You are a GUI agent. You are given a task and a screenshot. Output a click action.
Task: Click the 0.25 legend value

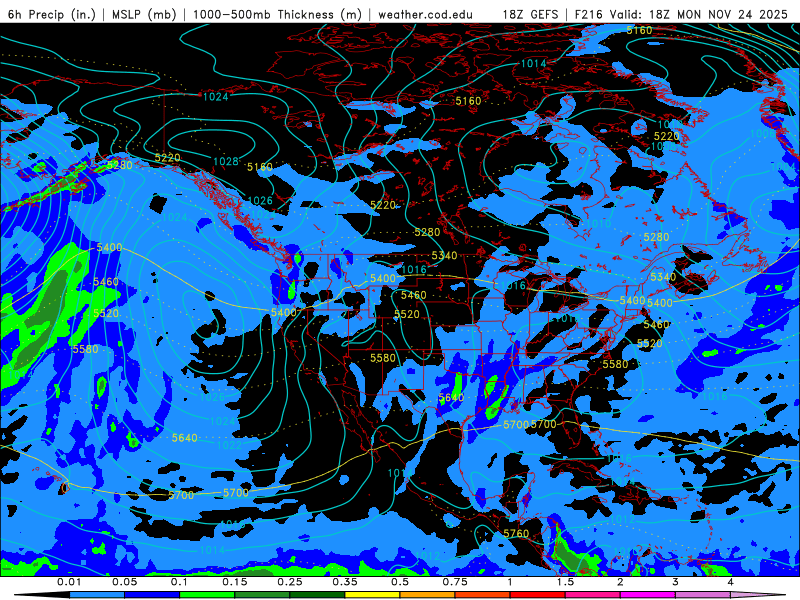[x=290, y=582]
